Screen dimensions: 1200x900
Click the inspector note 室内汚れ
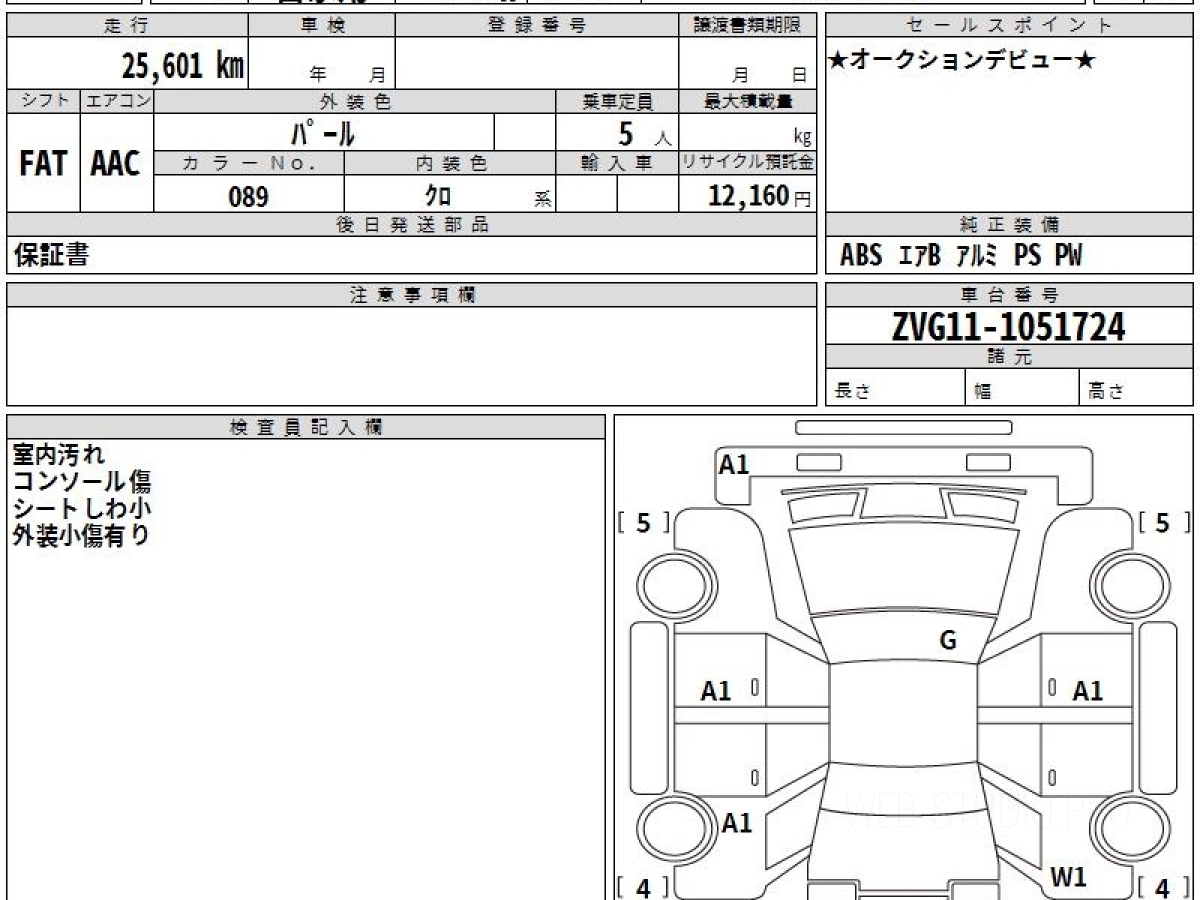[x=58, y=455]
